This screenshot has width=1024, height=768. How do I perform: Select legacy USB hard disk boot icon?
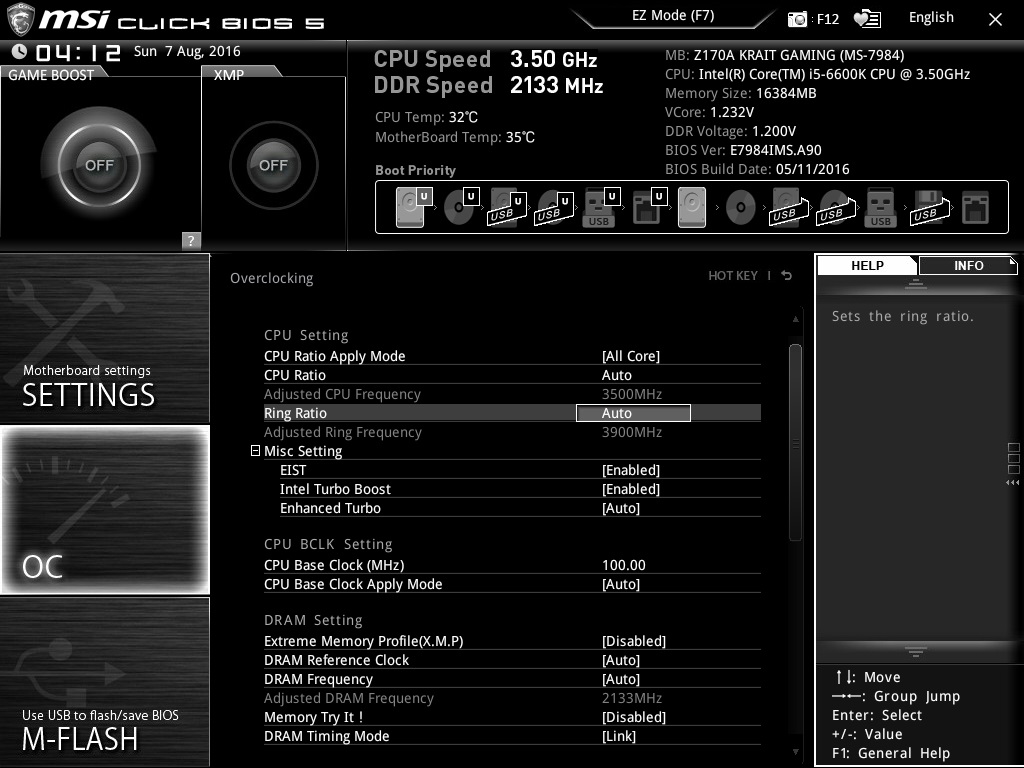788,208
